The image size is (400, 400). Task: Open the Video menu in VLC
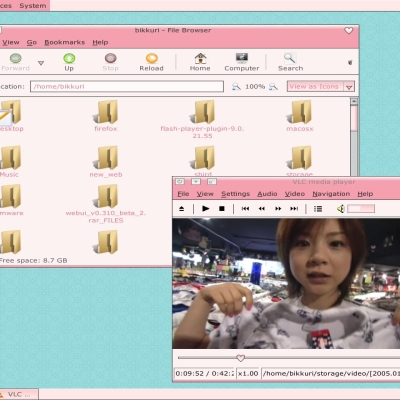point(295,194)
